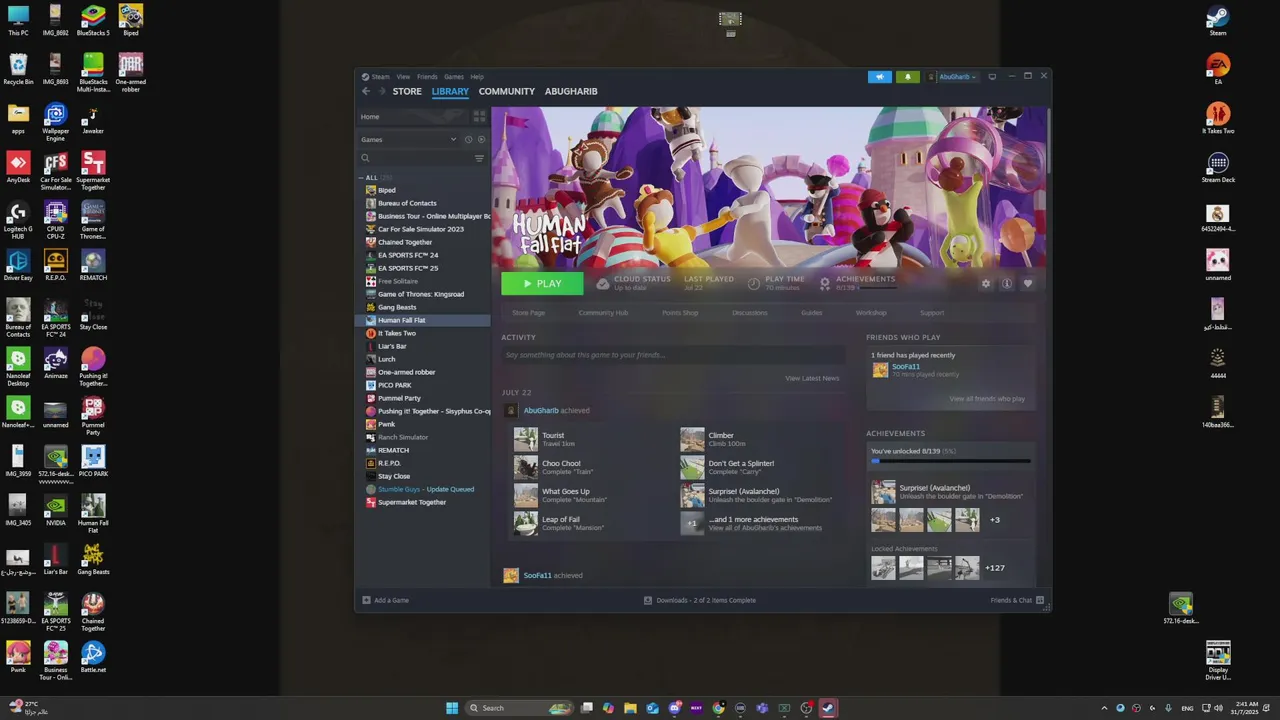
Task: Open Steam from the taskbar
Action: click(828, 708)
